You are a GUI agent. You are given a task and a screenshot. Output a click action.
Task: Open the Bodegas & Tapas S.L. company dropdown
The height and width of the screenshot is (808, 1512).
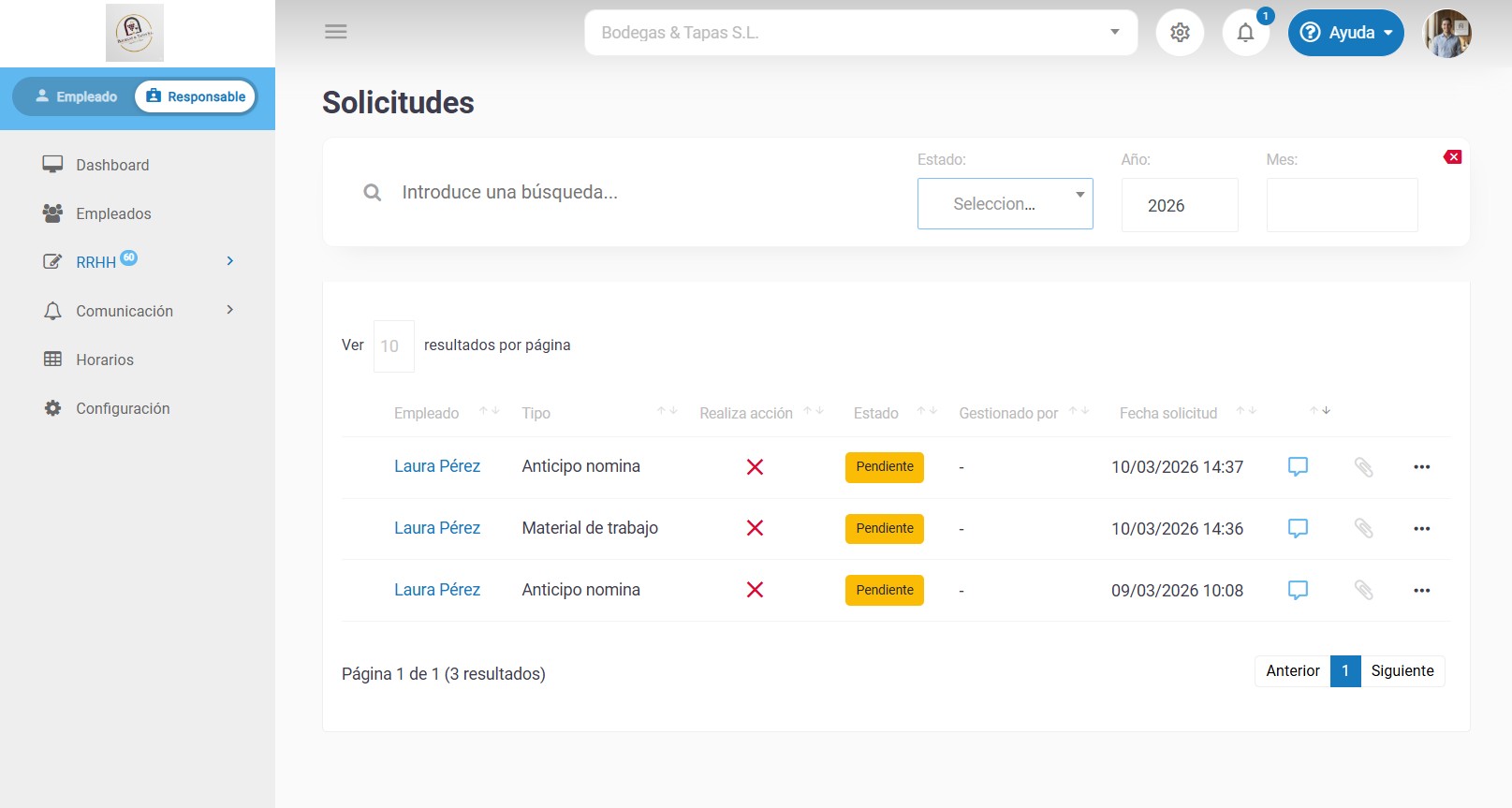coord(861,33)
